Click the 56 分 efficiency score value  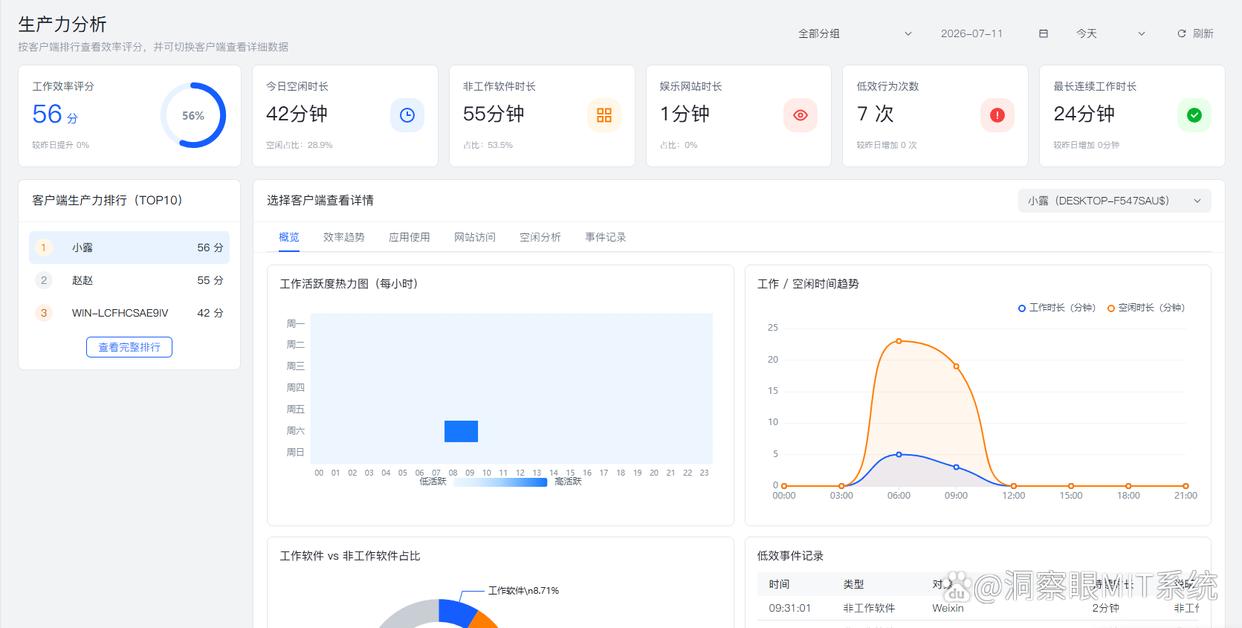[55, 114]
